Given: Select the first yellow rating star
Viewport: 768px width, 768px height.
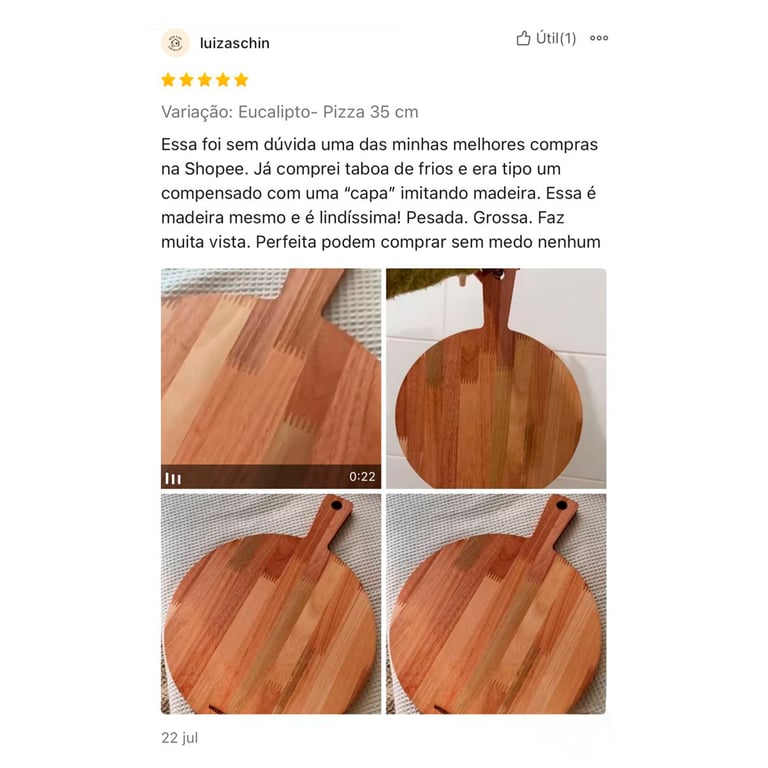Looking at the screenshot, I should [x=168, y=80].
